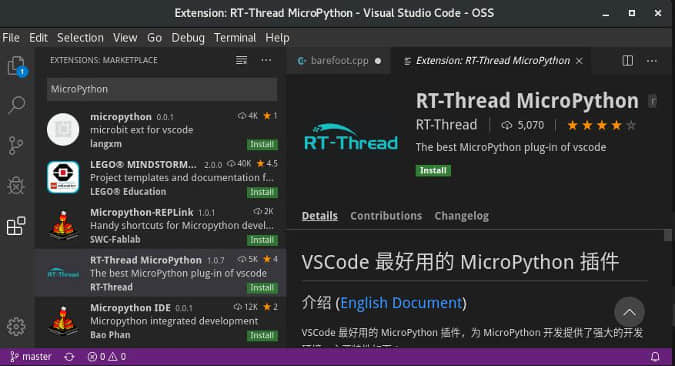Click the errors and warnings count in the status bar
Screen dimensions: 675x366
coord(107,357)
